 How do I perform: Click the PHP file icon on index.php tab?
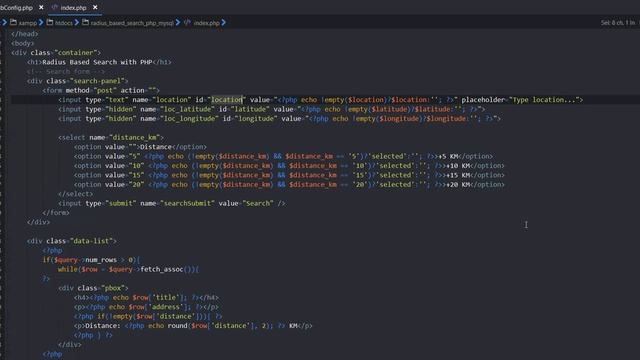coord(55,7)
